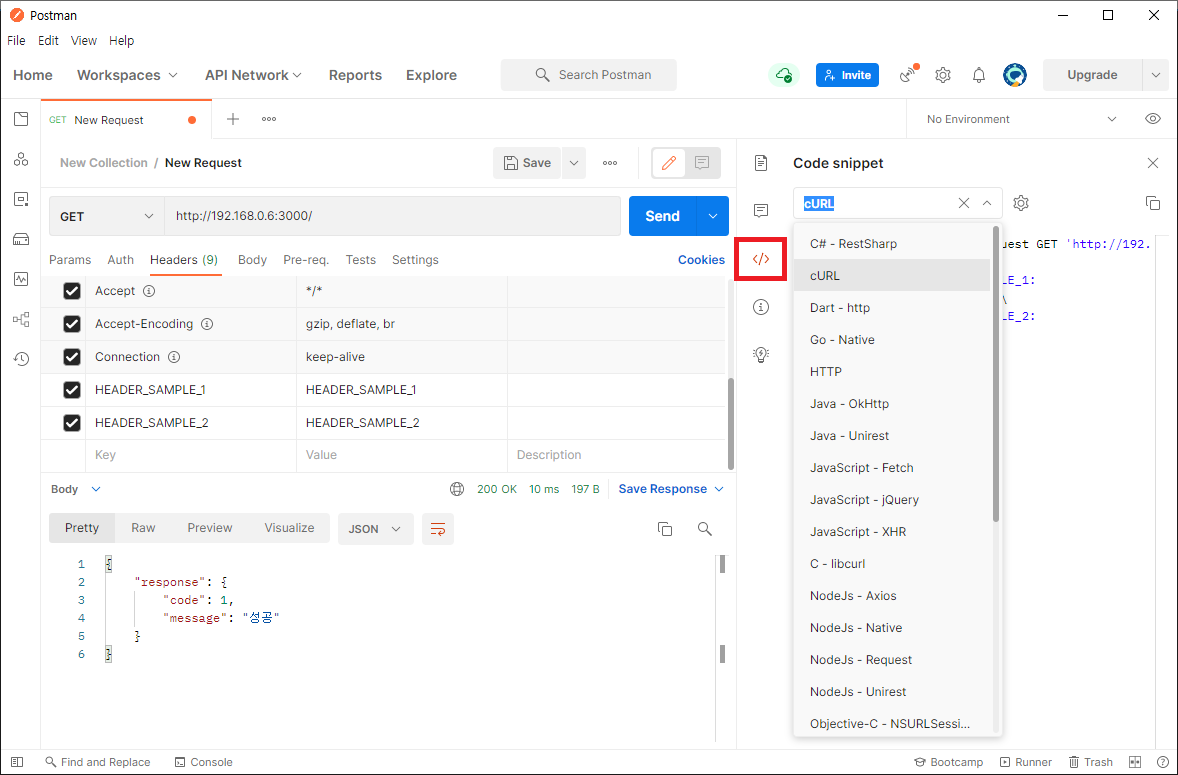The width and height of the screenshot is (1178, 775).
Task: Open the Mock Servers sidebar icon
Action: pos(21,239)
